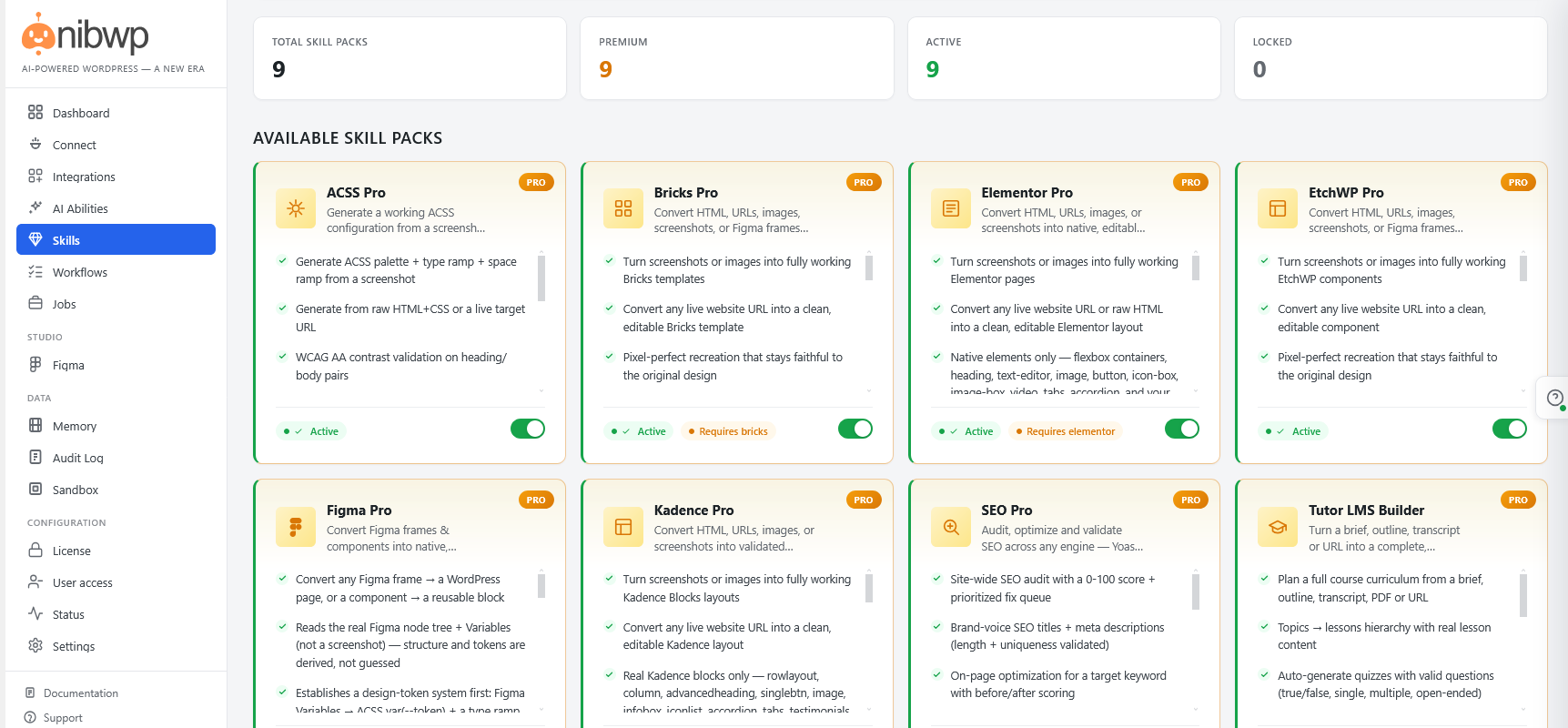Click the PRO badge on Tutor LMS Builder
The height and width of the screenshot is (728, 1568).
(1518, 500)
